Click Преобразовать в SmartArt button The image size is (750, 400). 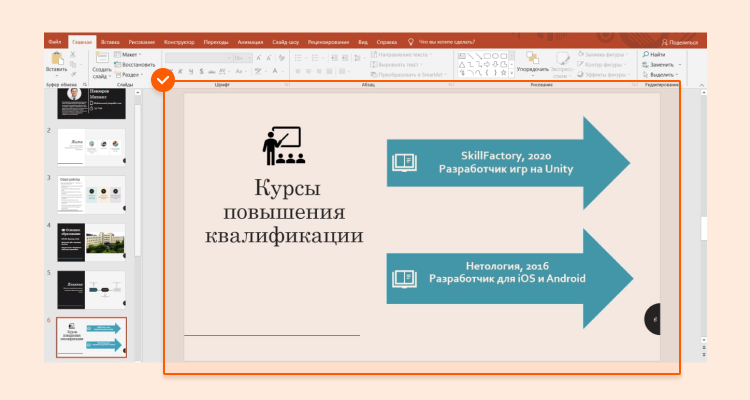(407, 75)
